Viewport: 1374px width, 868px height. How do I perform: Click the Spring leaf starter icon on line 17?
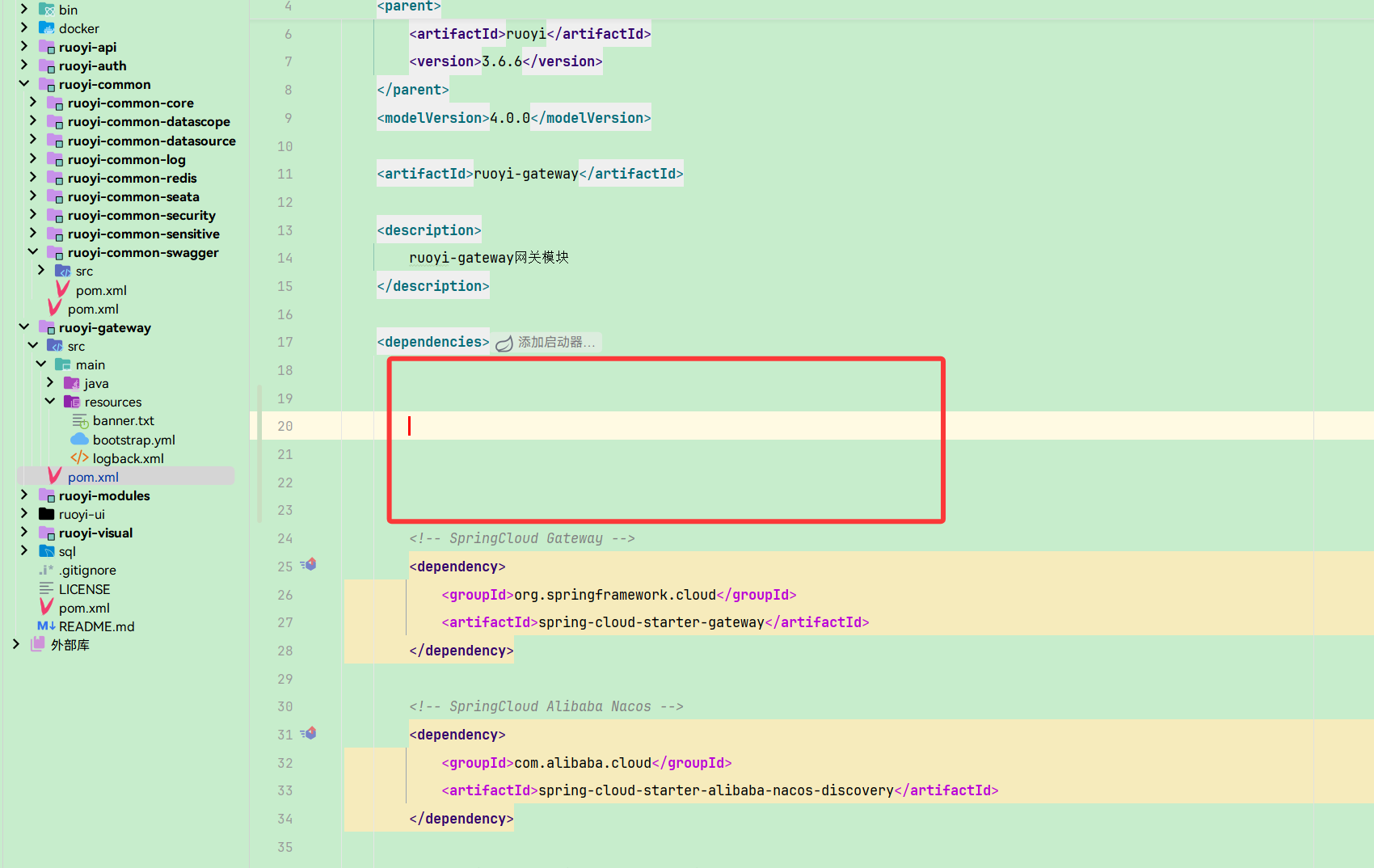504,342
